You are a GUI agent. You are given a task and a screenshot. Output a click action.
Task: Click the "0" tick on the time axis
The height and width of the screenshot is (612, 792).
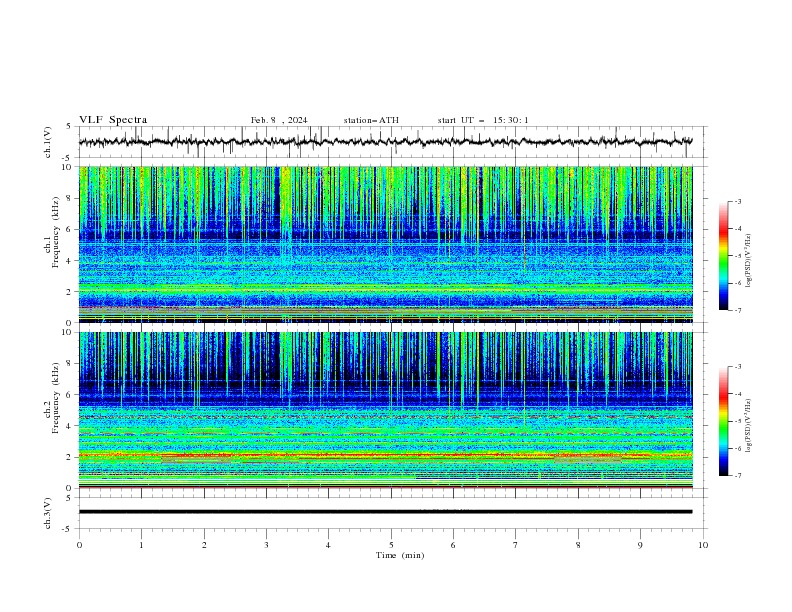79,545
